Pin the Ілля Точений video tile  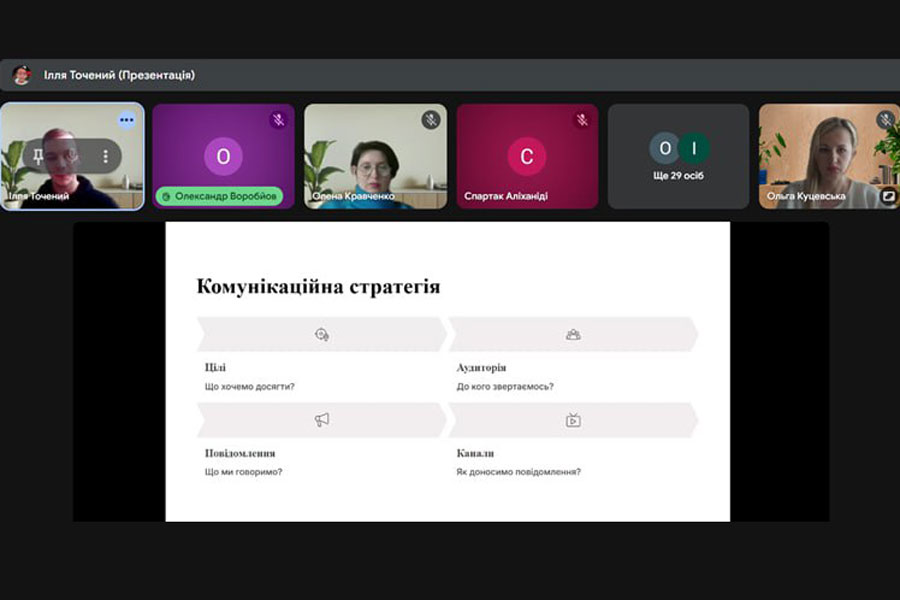click(38, 156)
